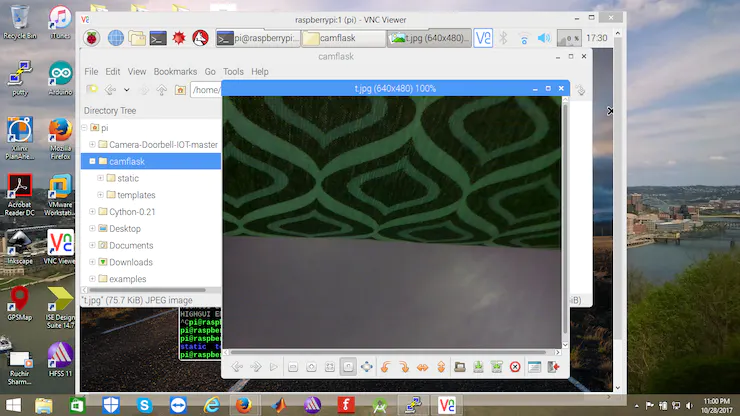Click the volume speaker icon in Pi panel

(x=544, y=38)
